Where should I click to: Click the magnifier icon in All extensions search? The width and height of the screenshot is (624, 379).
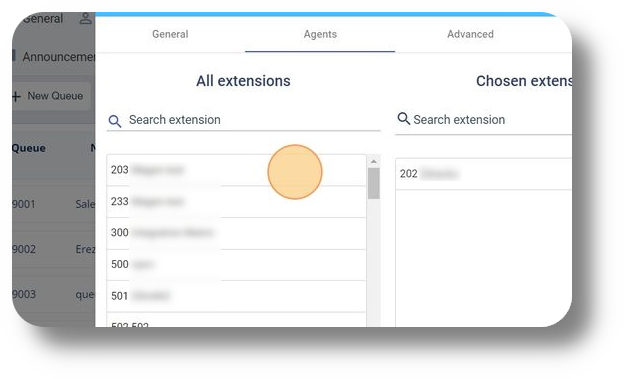click(115, 121)
